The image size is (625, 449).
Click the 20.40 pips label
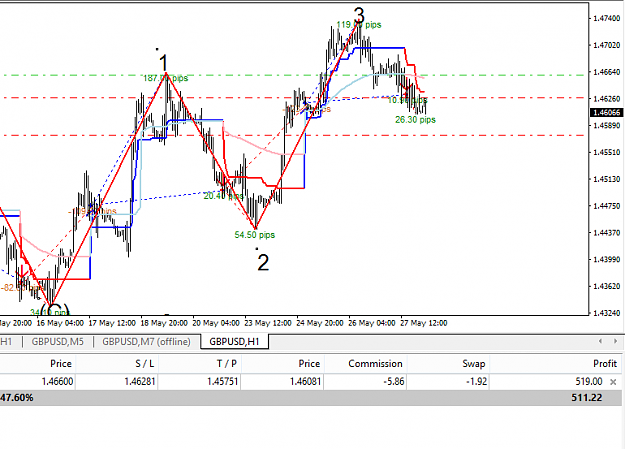click(223, 196)
